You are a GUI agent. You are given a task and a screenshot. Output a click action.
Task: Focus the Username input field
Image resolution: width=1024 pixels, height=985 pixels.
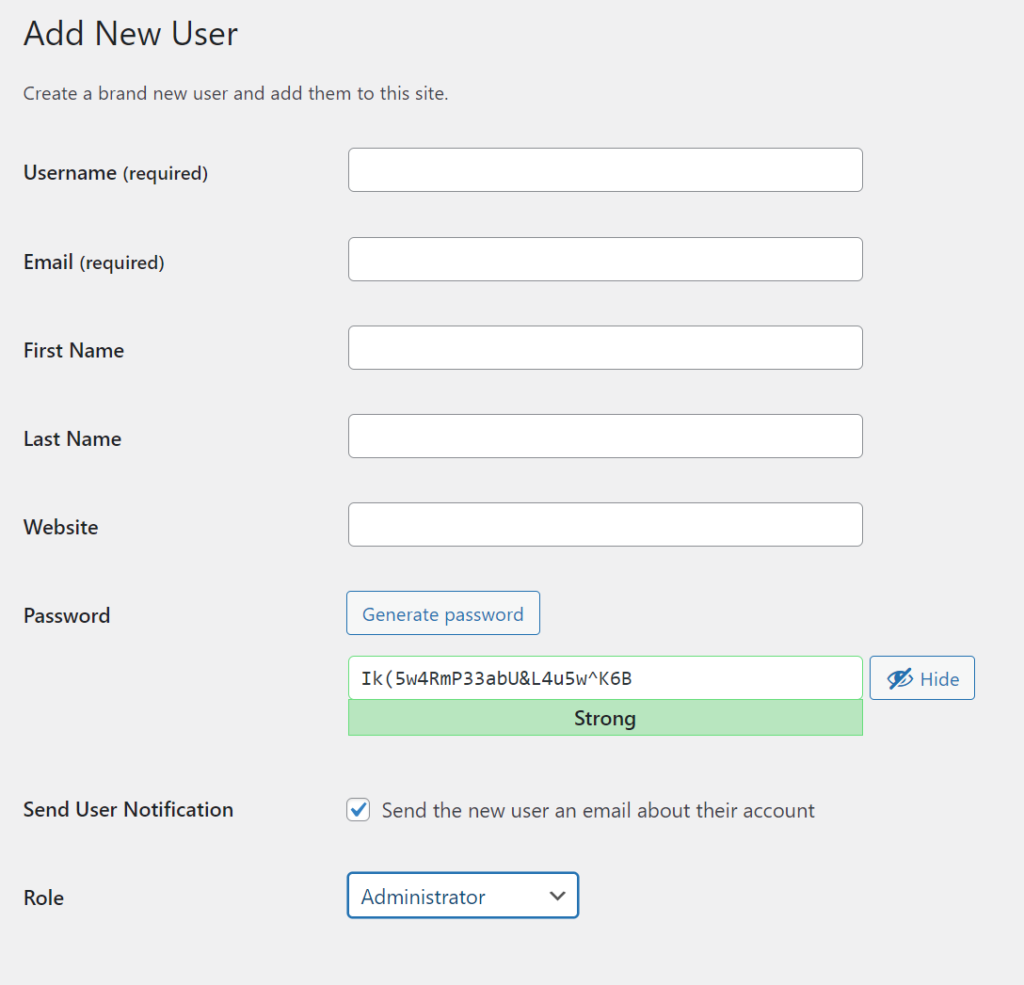(604, 171)
